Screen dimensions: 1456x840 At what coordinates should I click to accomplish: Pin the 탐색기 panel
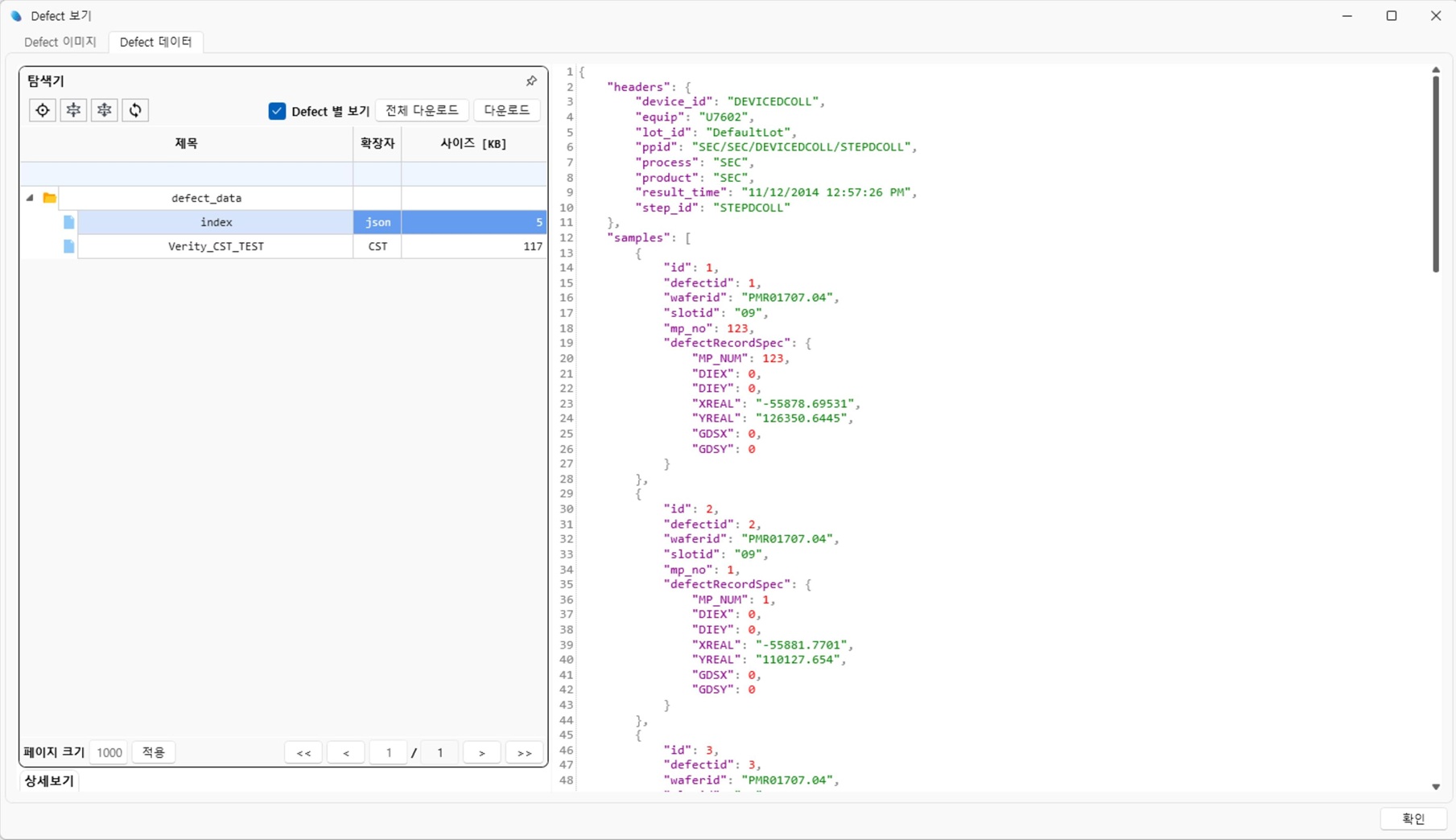[531, 81]
